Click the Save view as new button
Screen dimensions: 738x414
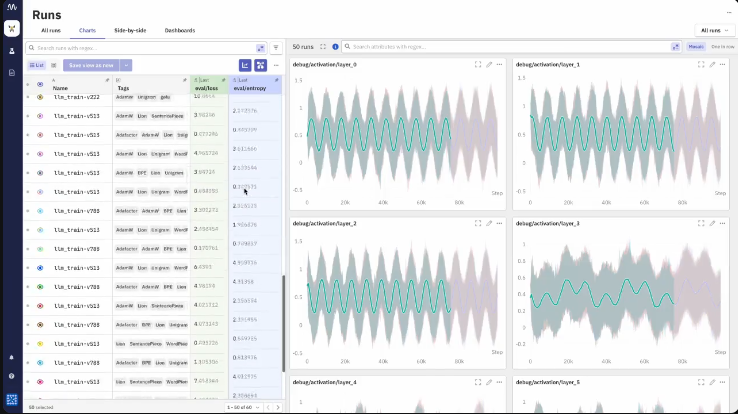91,65
